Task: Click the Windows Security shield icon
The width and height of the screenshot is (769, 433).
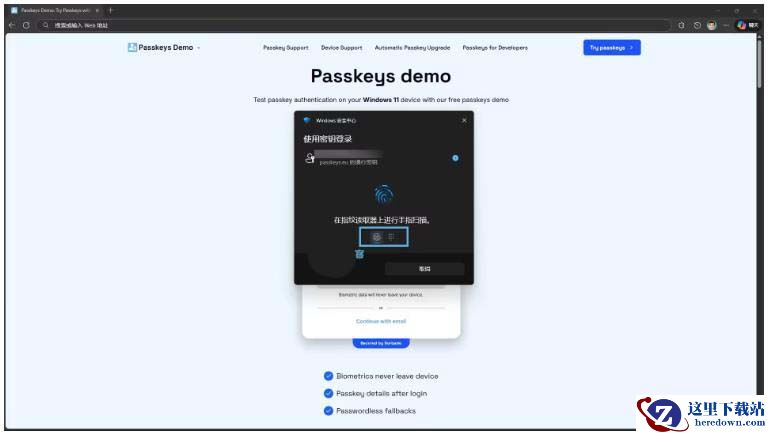Action: (x=307, y=120)
